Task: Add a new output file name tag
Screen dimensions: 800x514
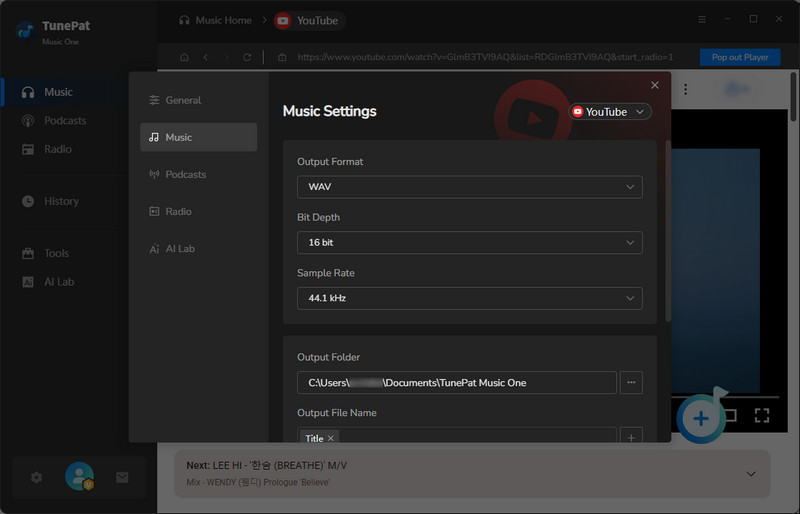Action: click(x=631, y=437)
